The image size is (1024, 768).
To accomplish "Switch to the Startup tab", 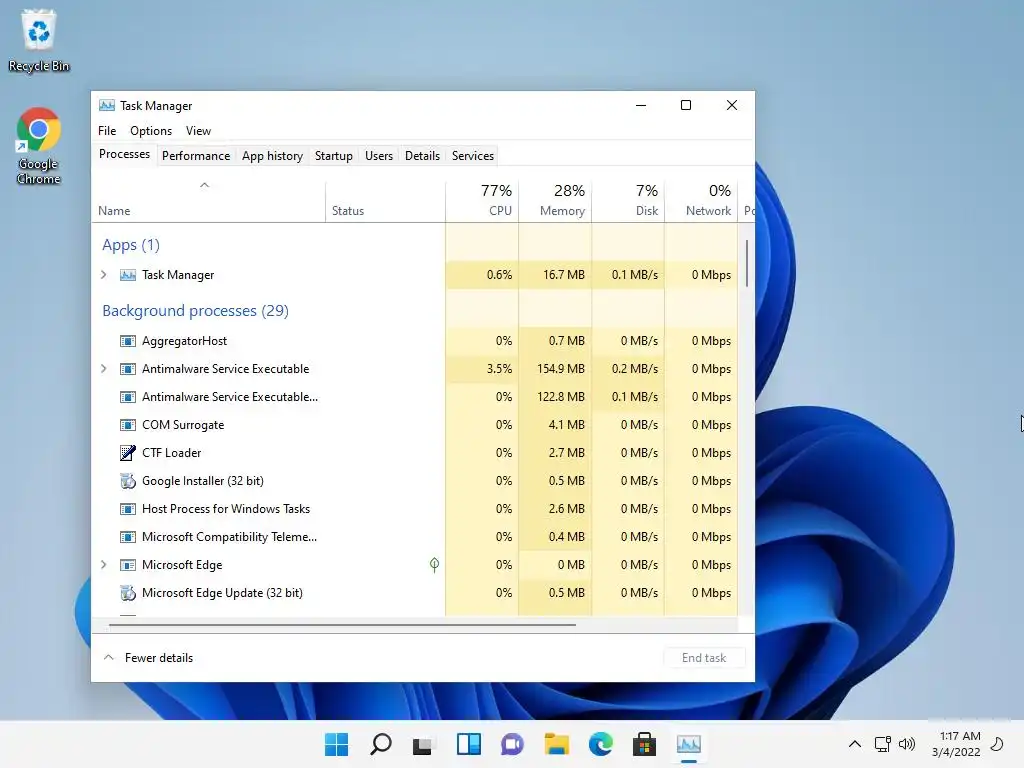I will [334, 155].
